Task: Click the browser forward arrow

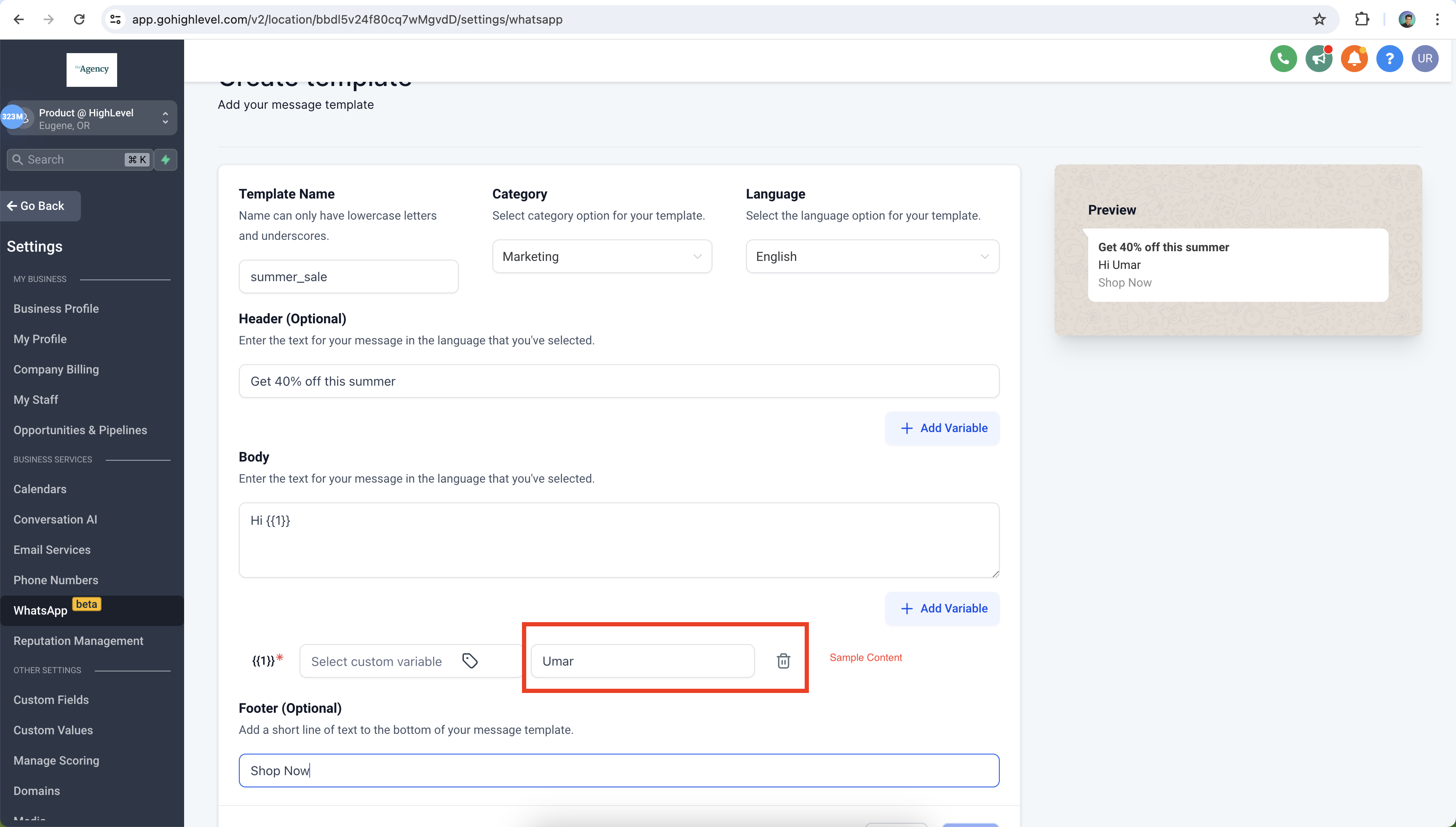Action: click(x=49, y=19)
